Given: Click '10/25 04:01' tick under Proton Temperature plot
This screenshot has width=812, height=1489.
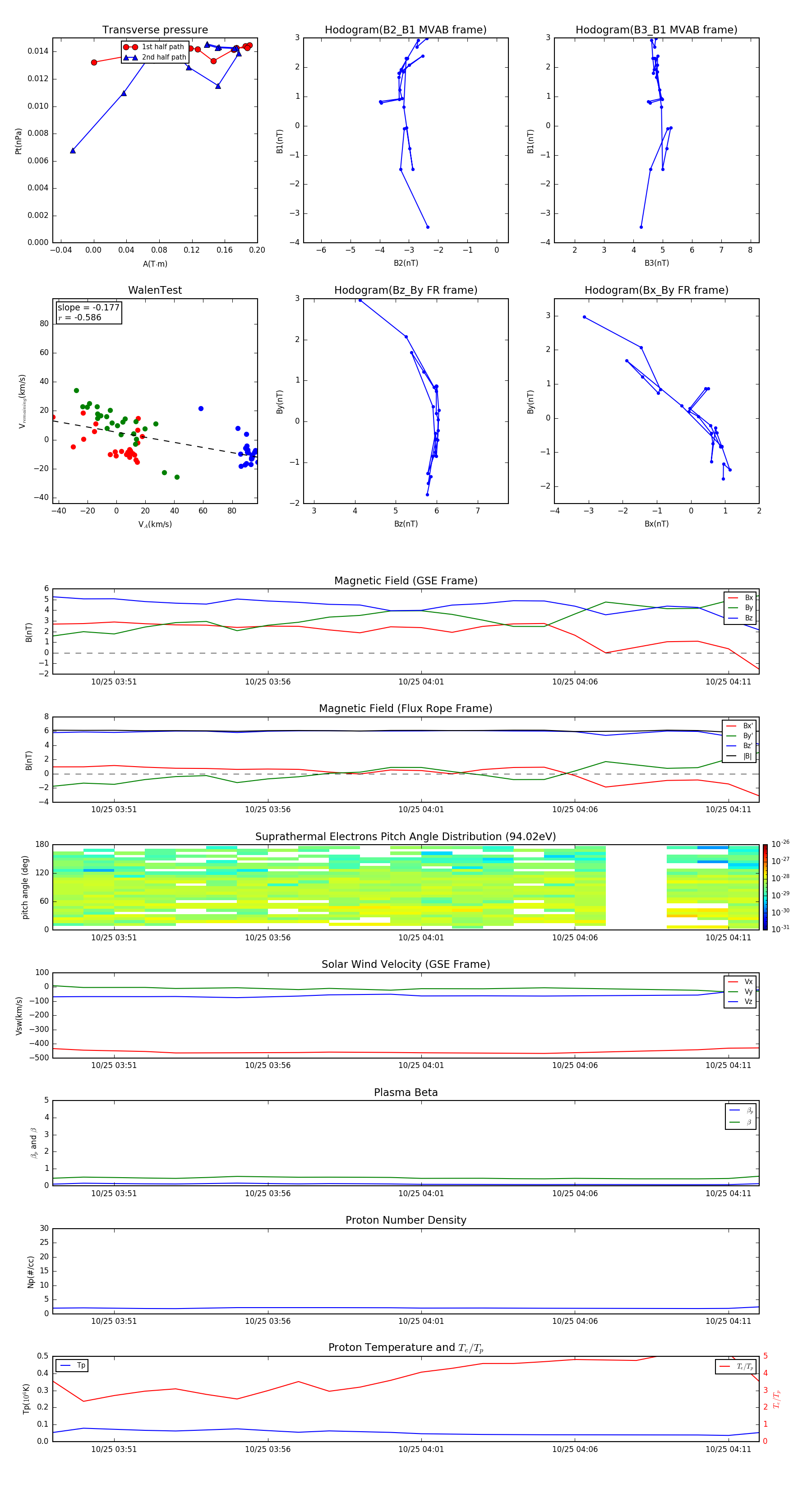Looking at the screenshot, I should (421, 1449).
